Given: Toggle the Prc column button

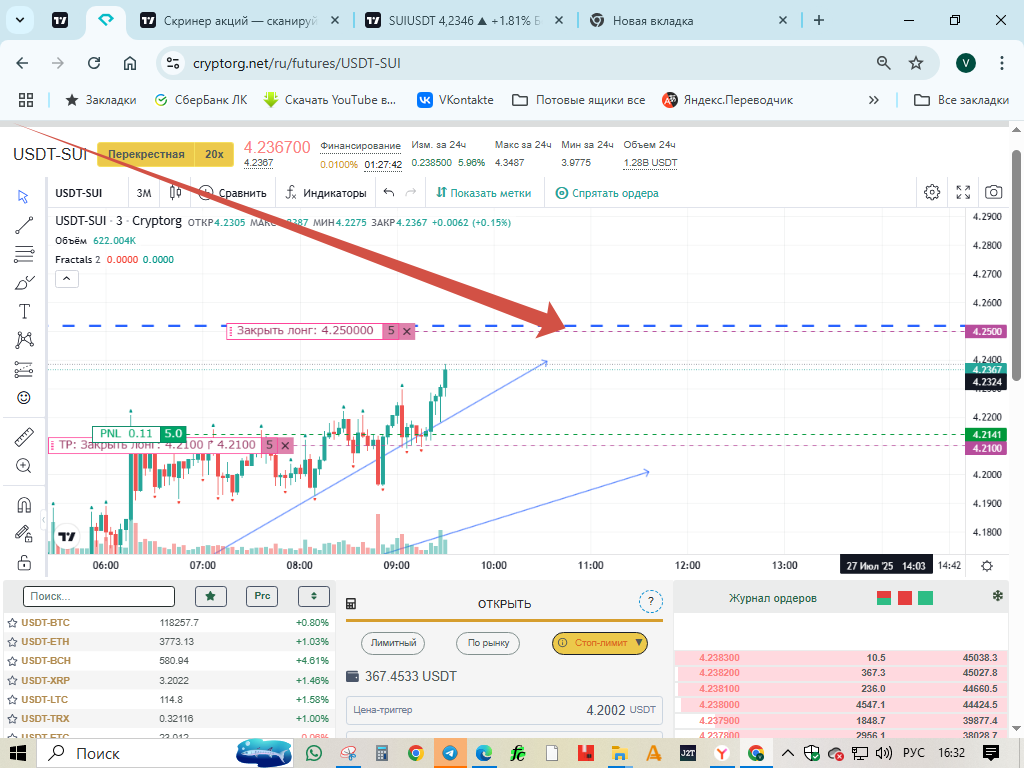Looking at the screenshot, I should [262, 596].
